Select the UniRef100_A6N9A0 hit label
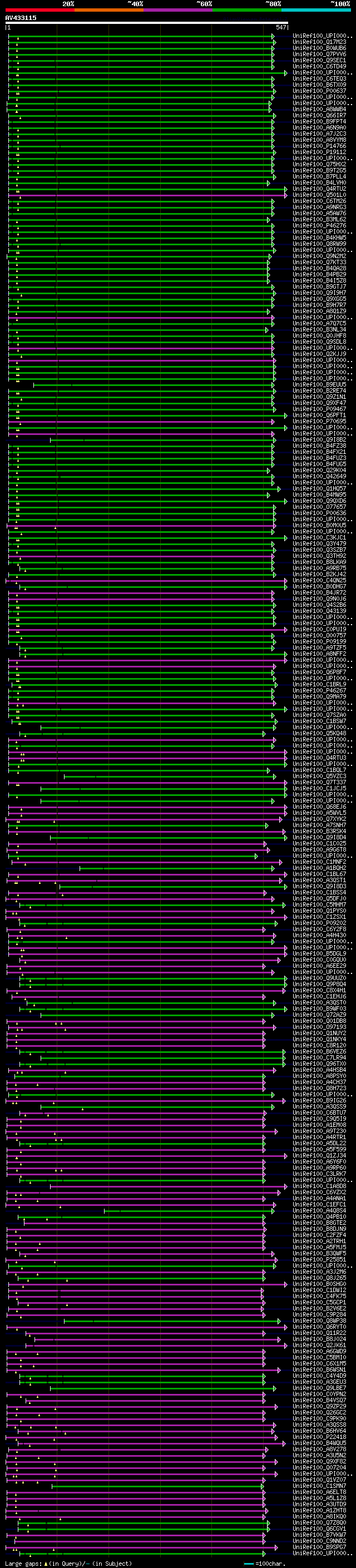 tap(319, 128)
